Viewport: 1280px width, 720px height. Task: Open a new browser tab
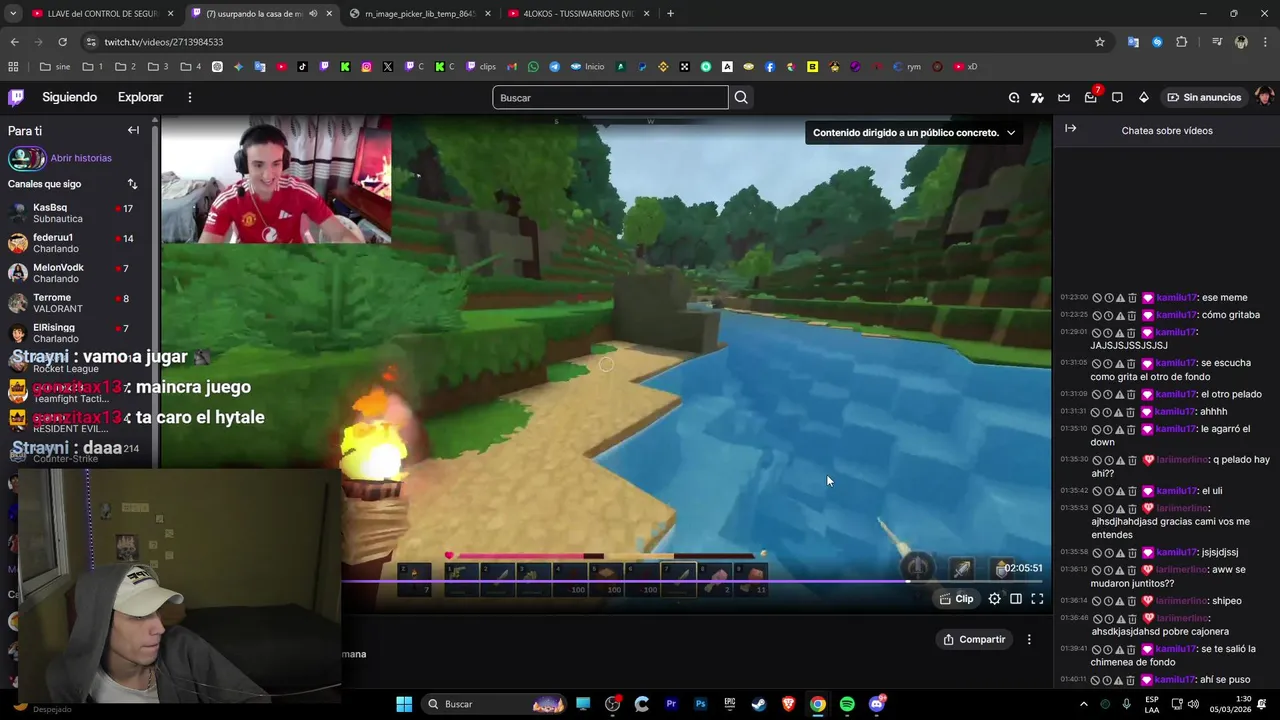[670, 14]
